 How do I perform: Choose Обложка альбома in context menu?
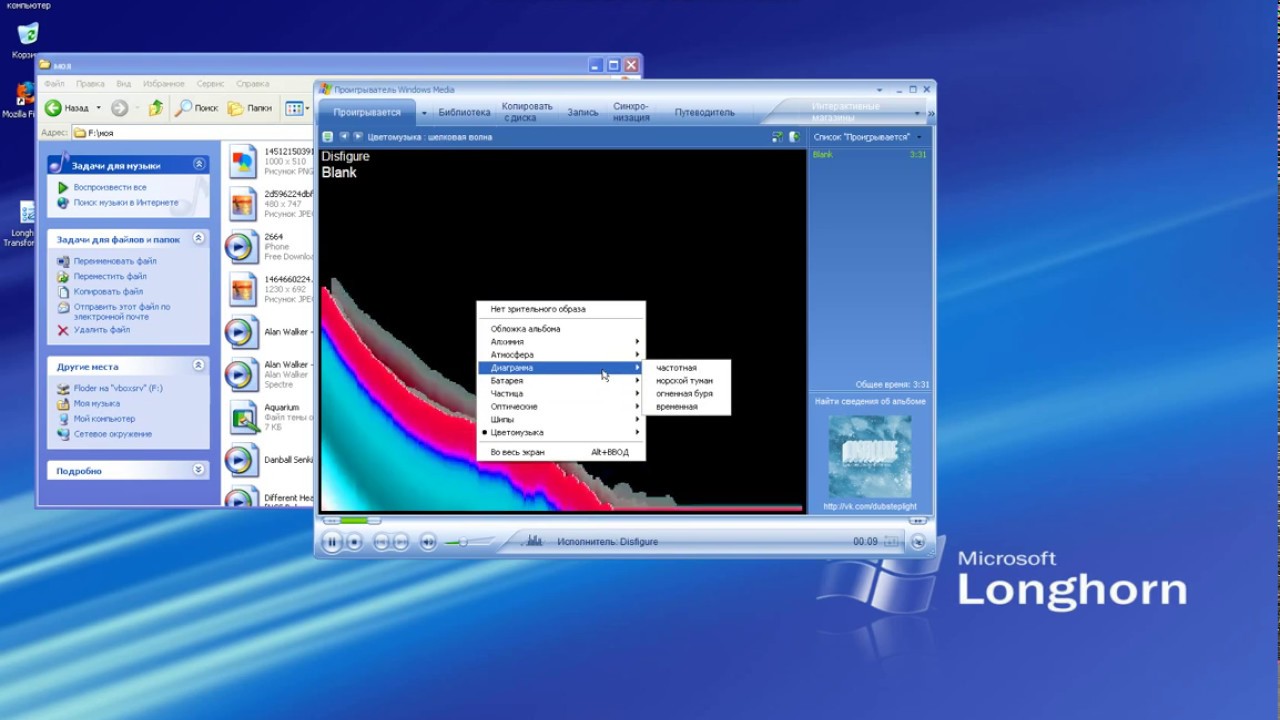561,329
